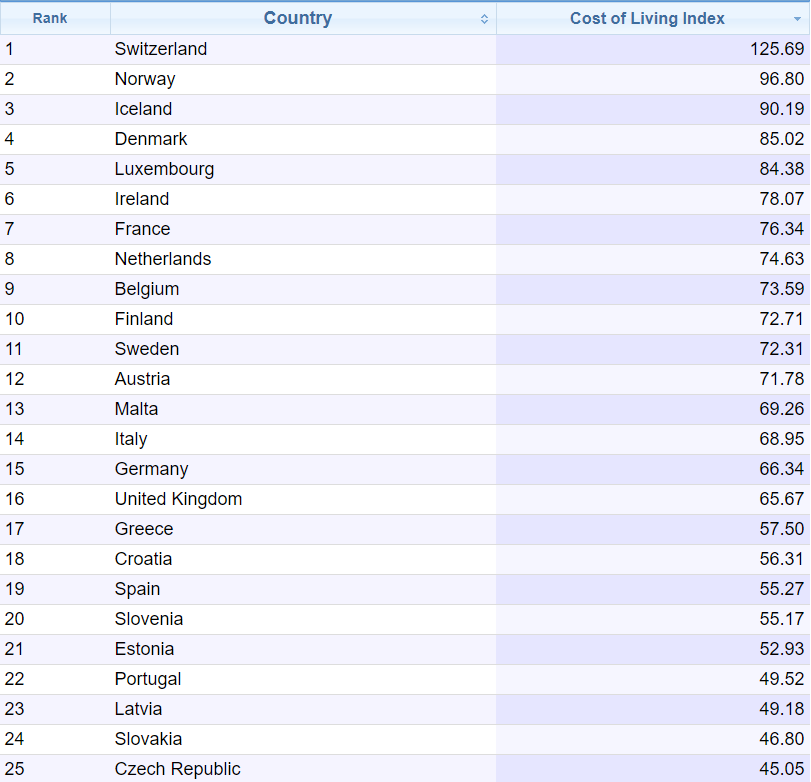Select the Switzerland country cell

click(x=161, y=49)
